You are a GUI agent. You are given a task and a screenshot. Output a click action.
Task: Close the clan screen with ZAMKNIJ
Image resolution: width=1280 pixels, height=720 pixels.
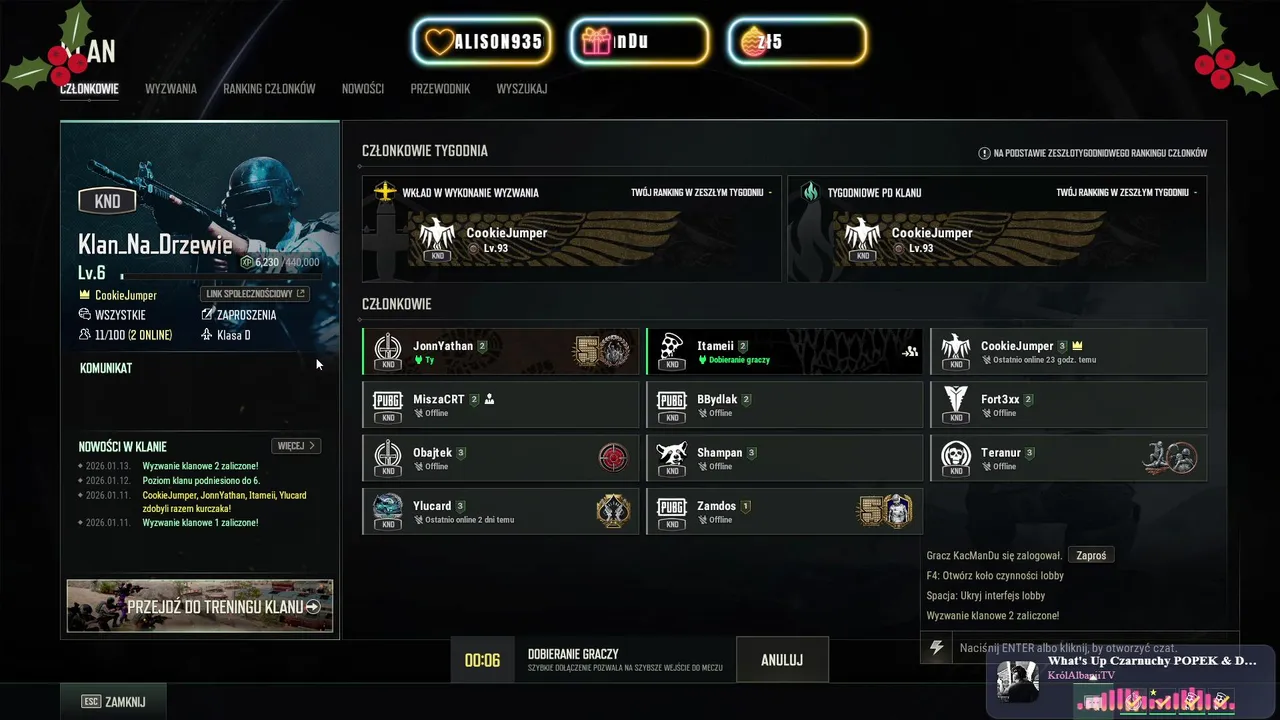click(113, 702)
